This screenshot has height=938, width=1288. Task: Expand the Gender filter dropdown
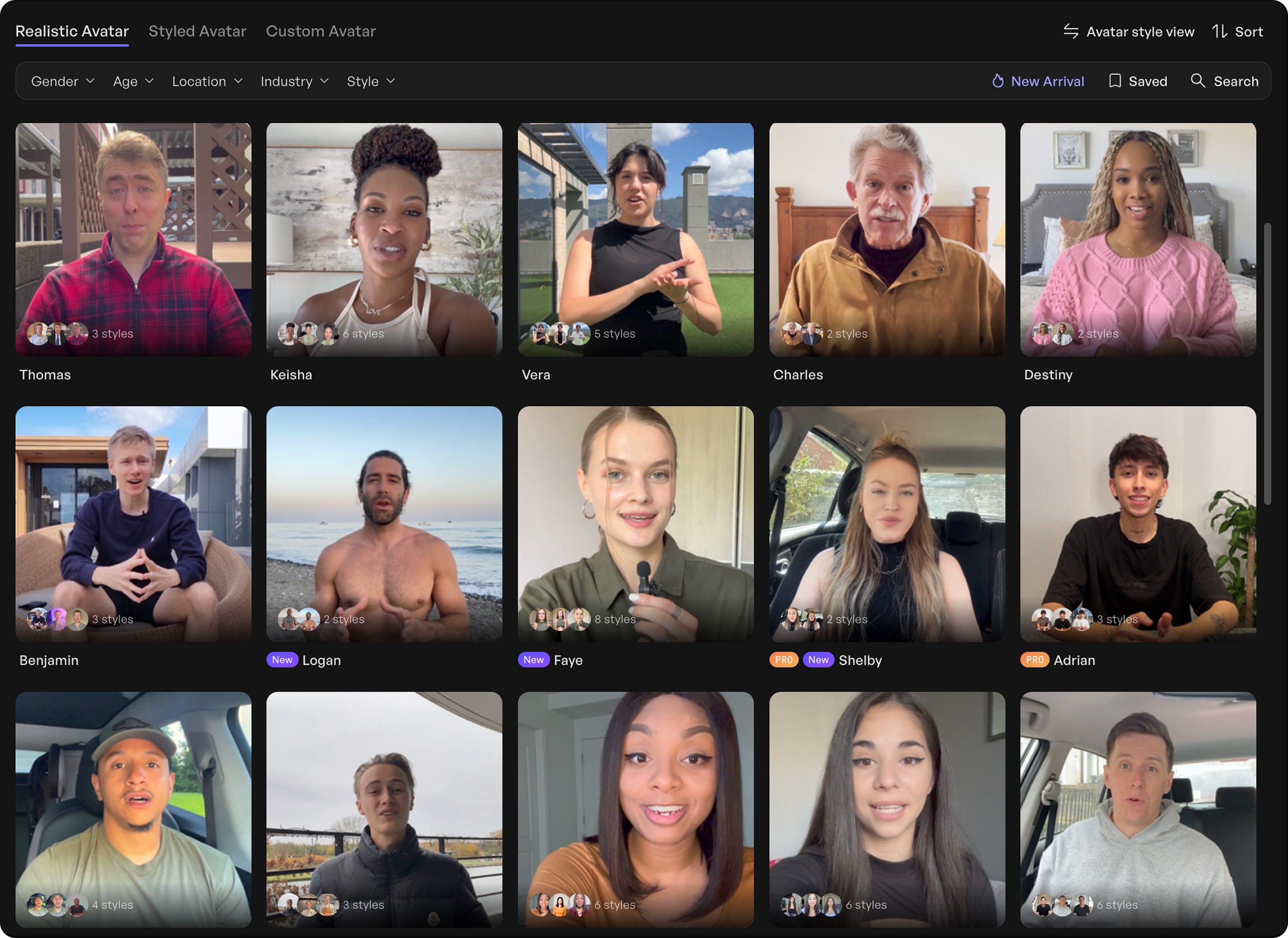[x=62, y=81]
